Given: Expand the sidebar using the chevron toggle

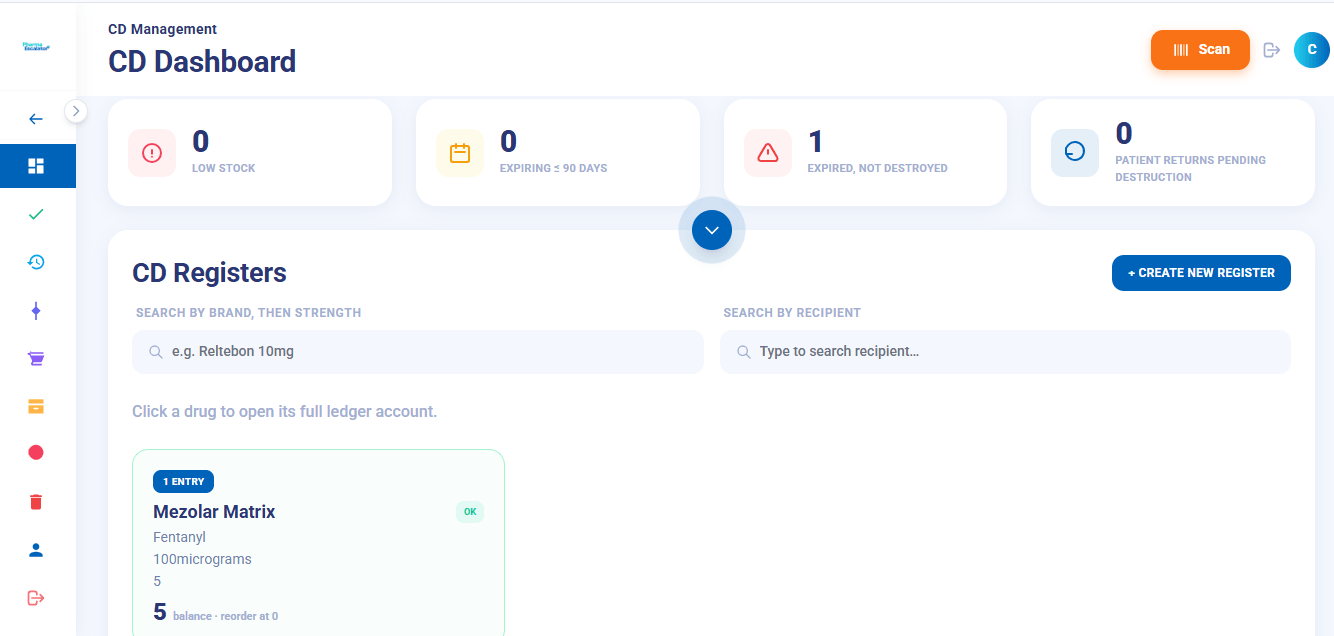Looking at the screenshot, I should (x=76, y=111).
